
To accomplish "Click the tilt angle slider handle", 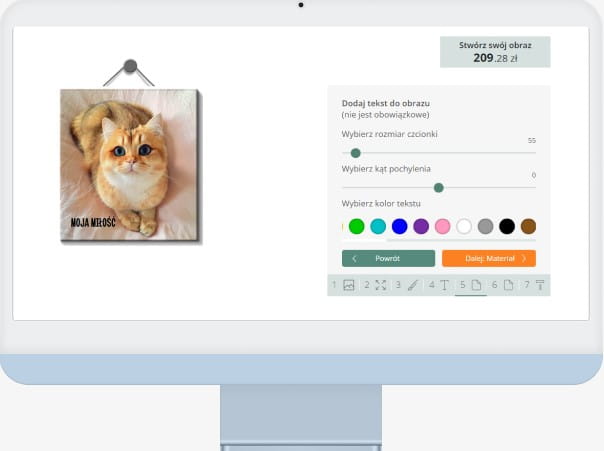I will 438,187.
